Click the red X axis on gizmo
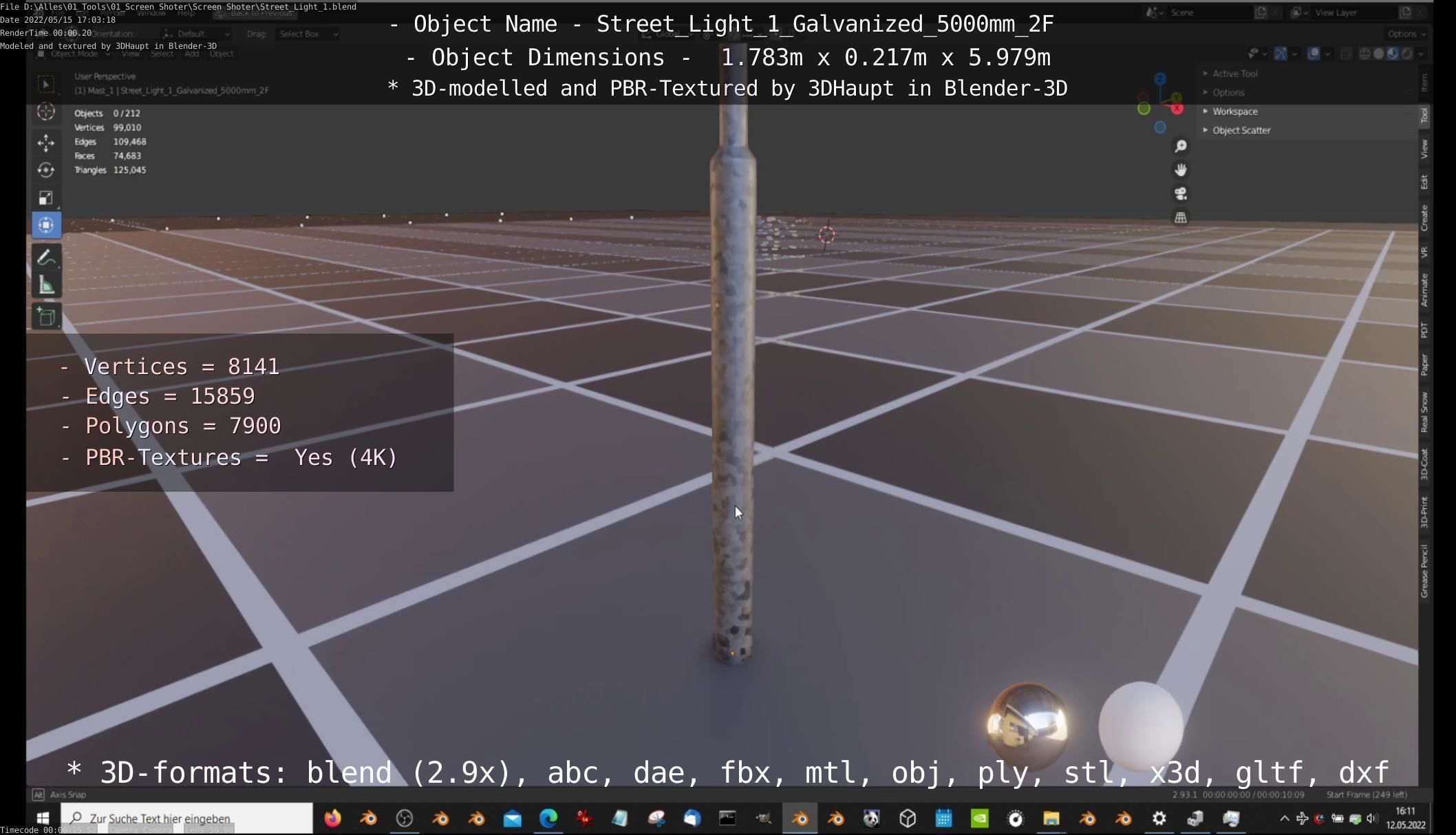This screenshot has height=835, width=1456. click(1177, 109)
